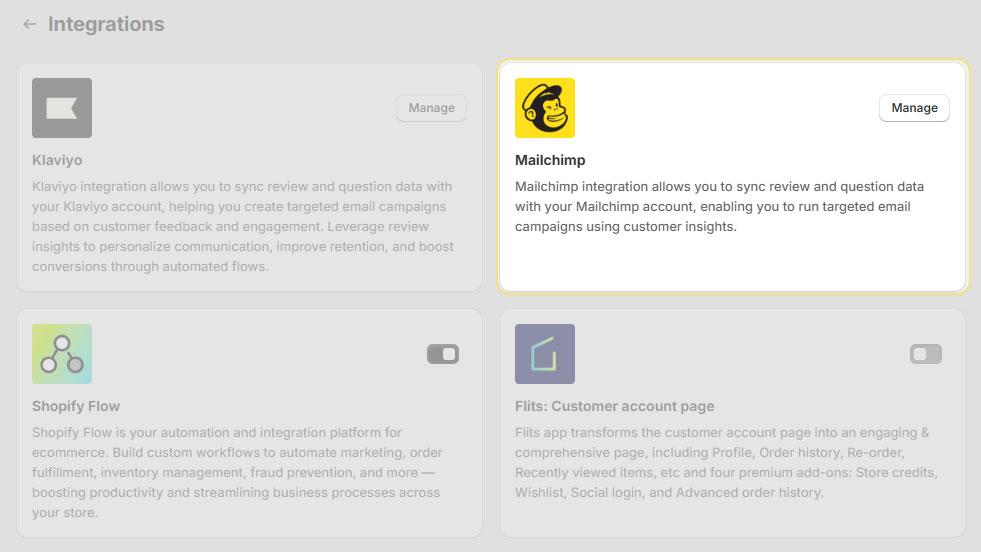
Task: Click the Shopify Flow logo icon
Action: click(62, 354)
